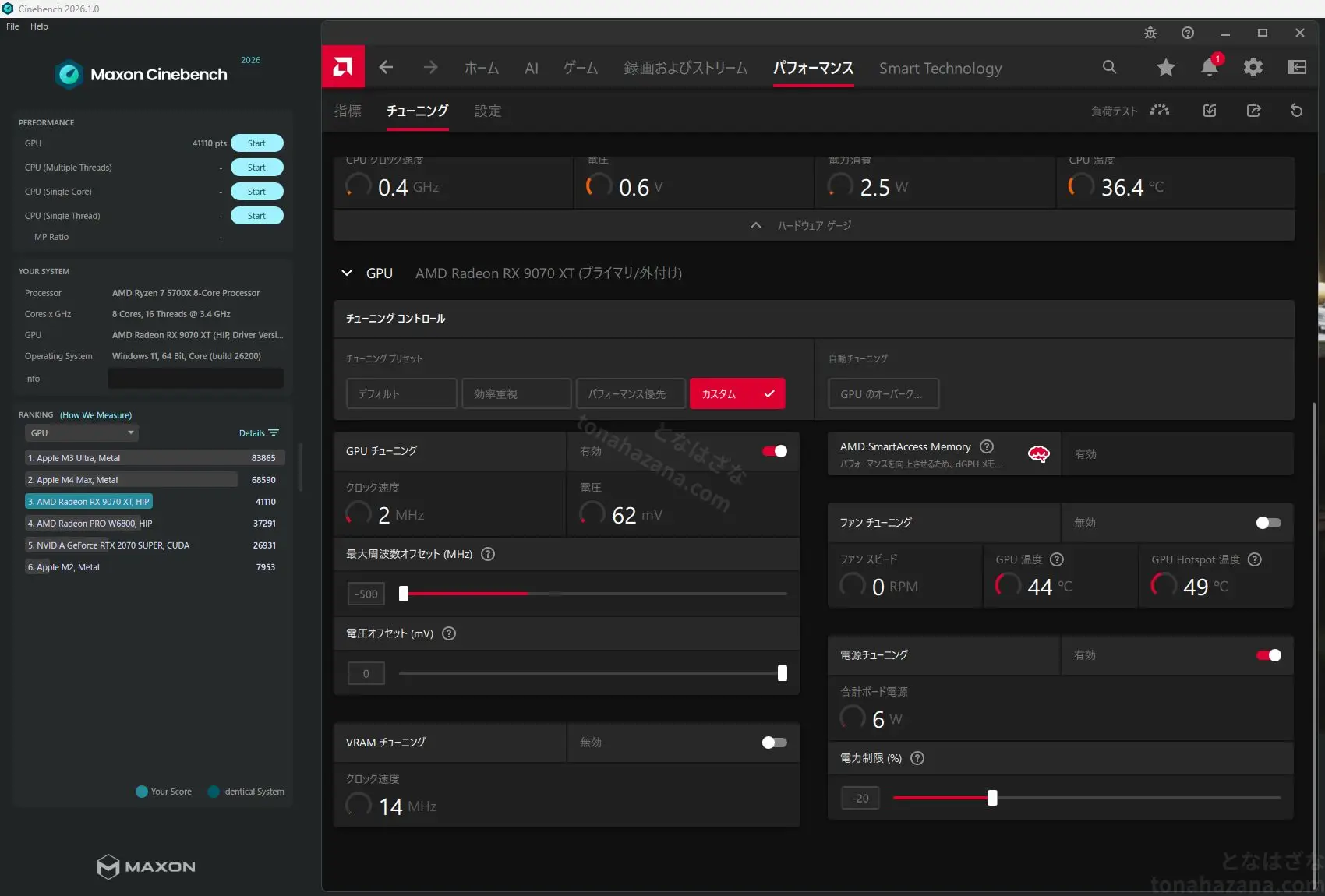Start the GPU benchmark in Cinebench

(x=256, y=143)
